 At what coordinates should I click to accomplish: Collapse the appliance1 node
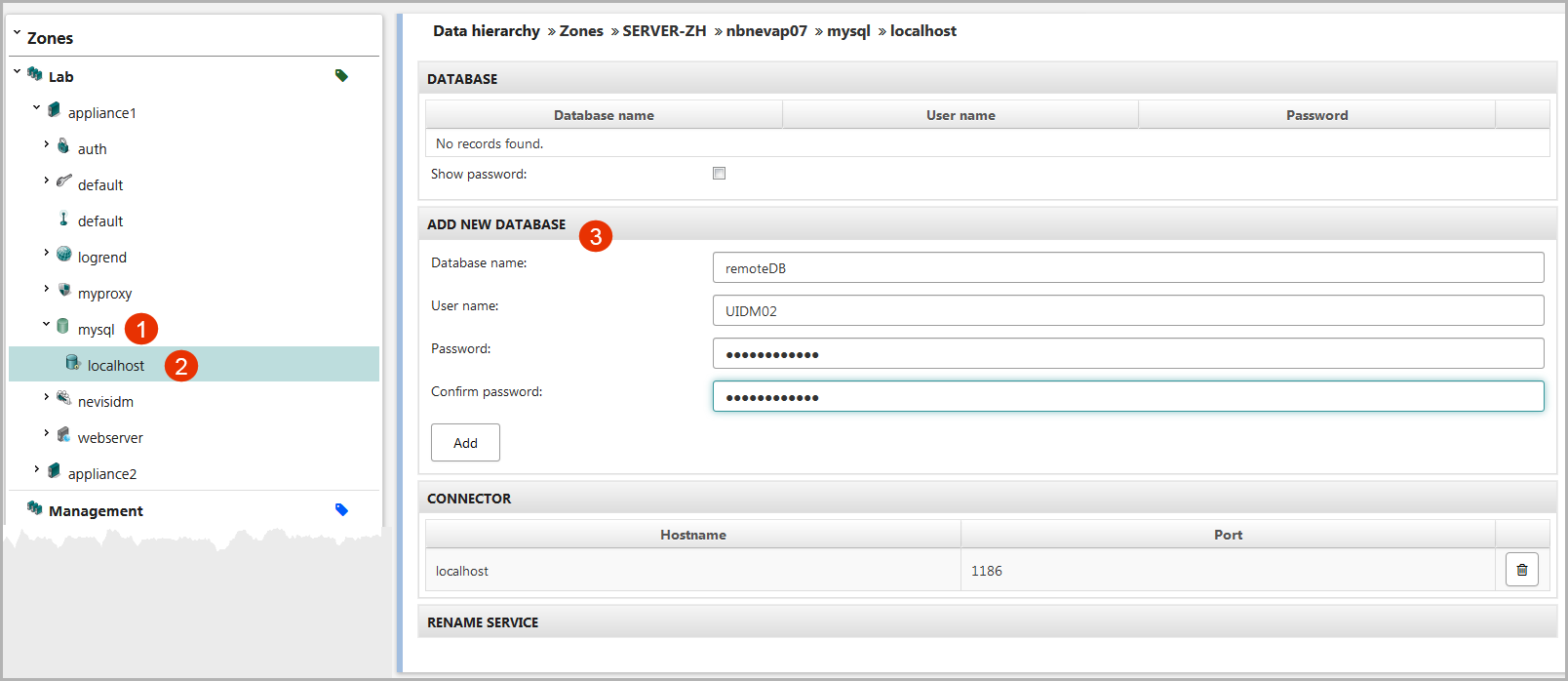pyautogui.click(x=36, y=107)
